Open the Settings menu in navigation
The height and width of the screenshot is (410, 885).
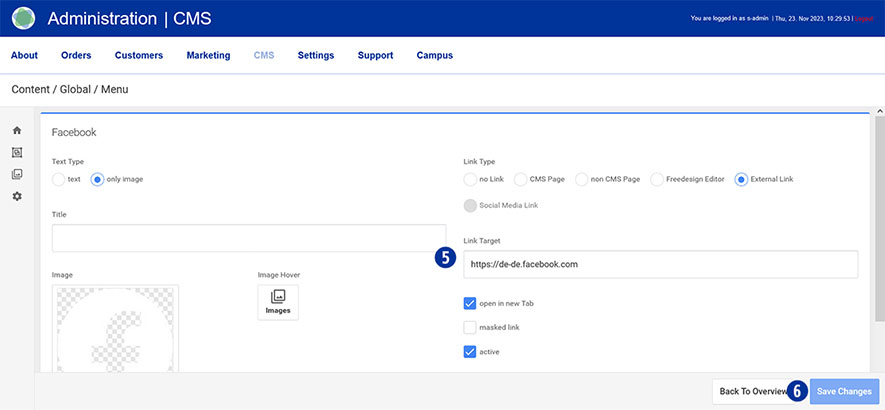point(316,55)
